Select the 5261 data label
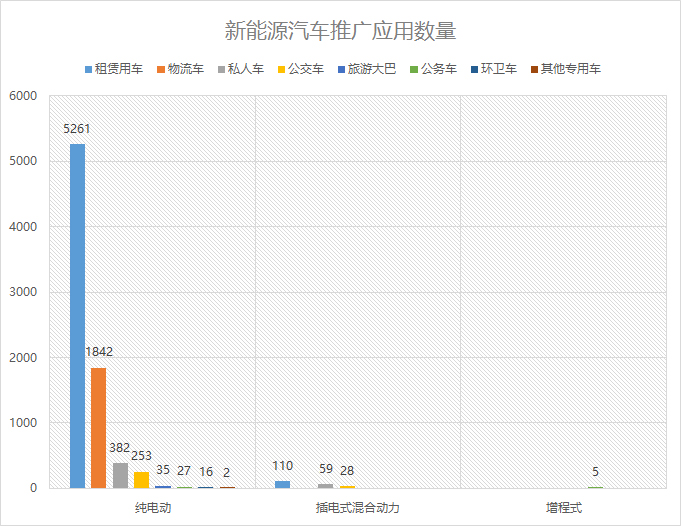The image size is (681, 526). [77, 129]
